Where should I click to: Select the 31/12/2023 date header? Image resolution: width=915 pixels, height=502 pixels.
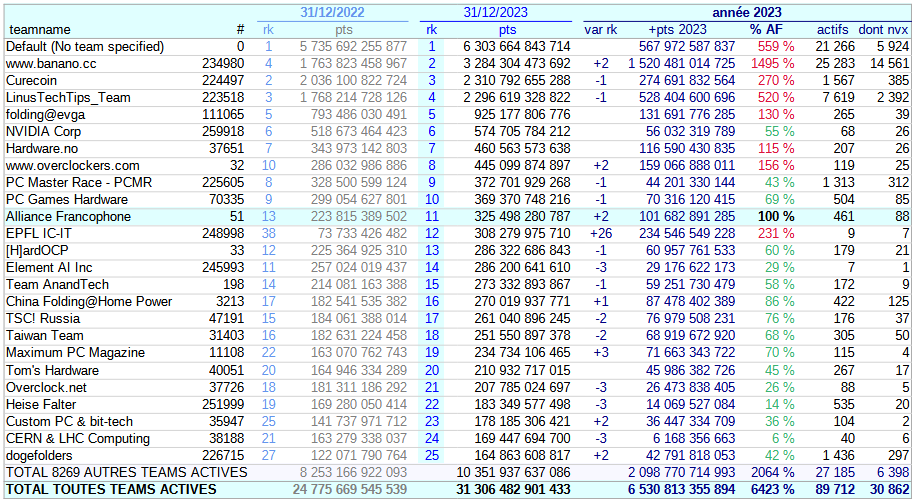pyautogui.click(x=495, y=12)
